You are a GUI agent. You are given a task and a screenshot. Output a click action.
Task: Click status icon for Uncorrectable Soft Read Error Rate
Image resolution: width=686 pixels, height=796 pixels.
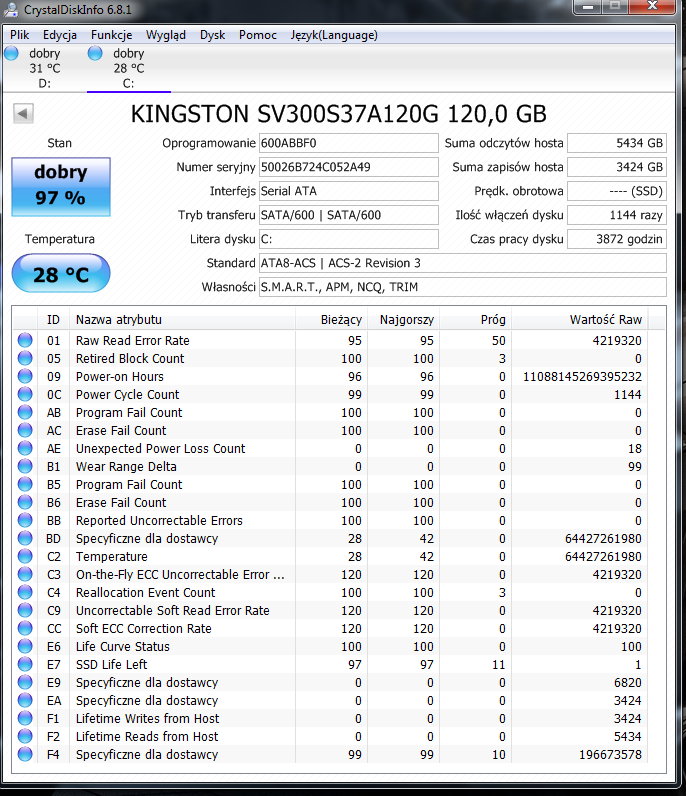[25, 610]
